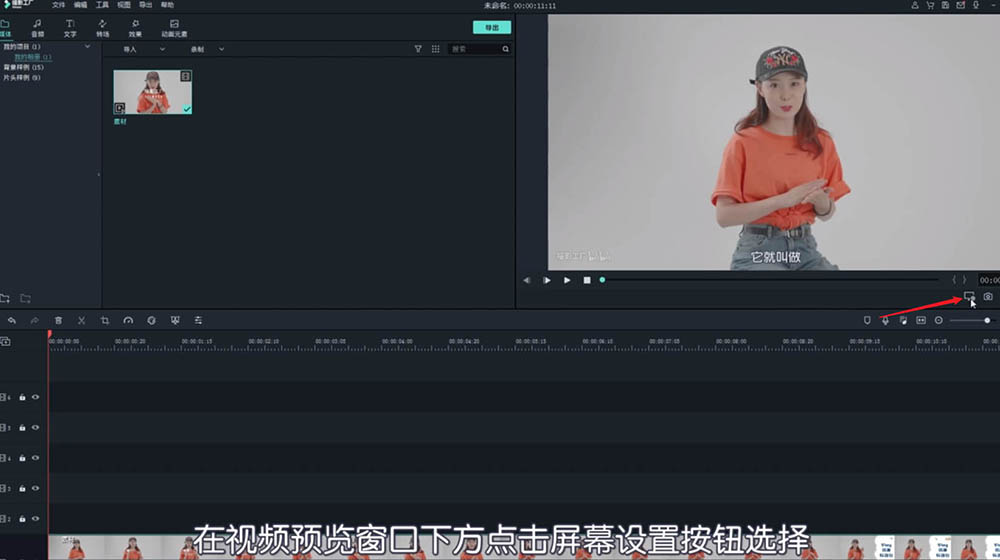Click the filter funnel icon in media library
The width and height of the screenshot is (1000, 560).
[418, 49]
